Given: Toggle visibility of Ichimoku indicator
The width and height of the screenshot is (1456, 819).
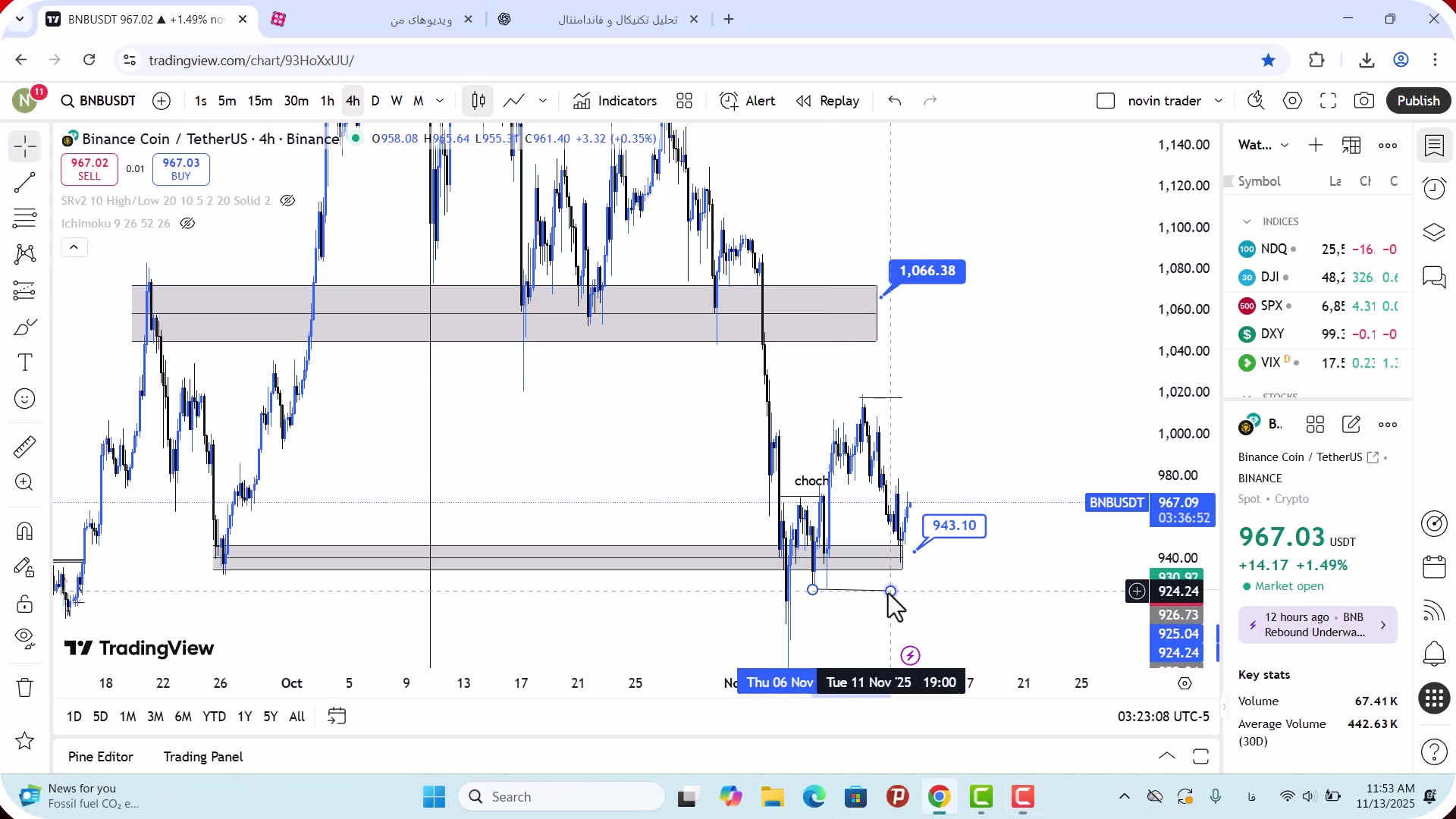Looking at the screenshot, I should 187,224.
